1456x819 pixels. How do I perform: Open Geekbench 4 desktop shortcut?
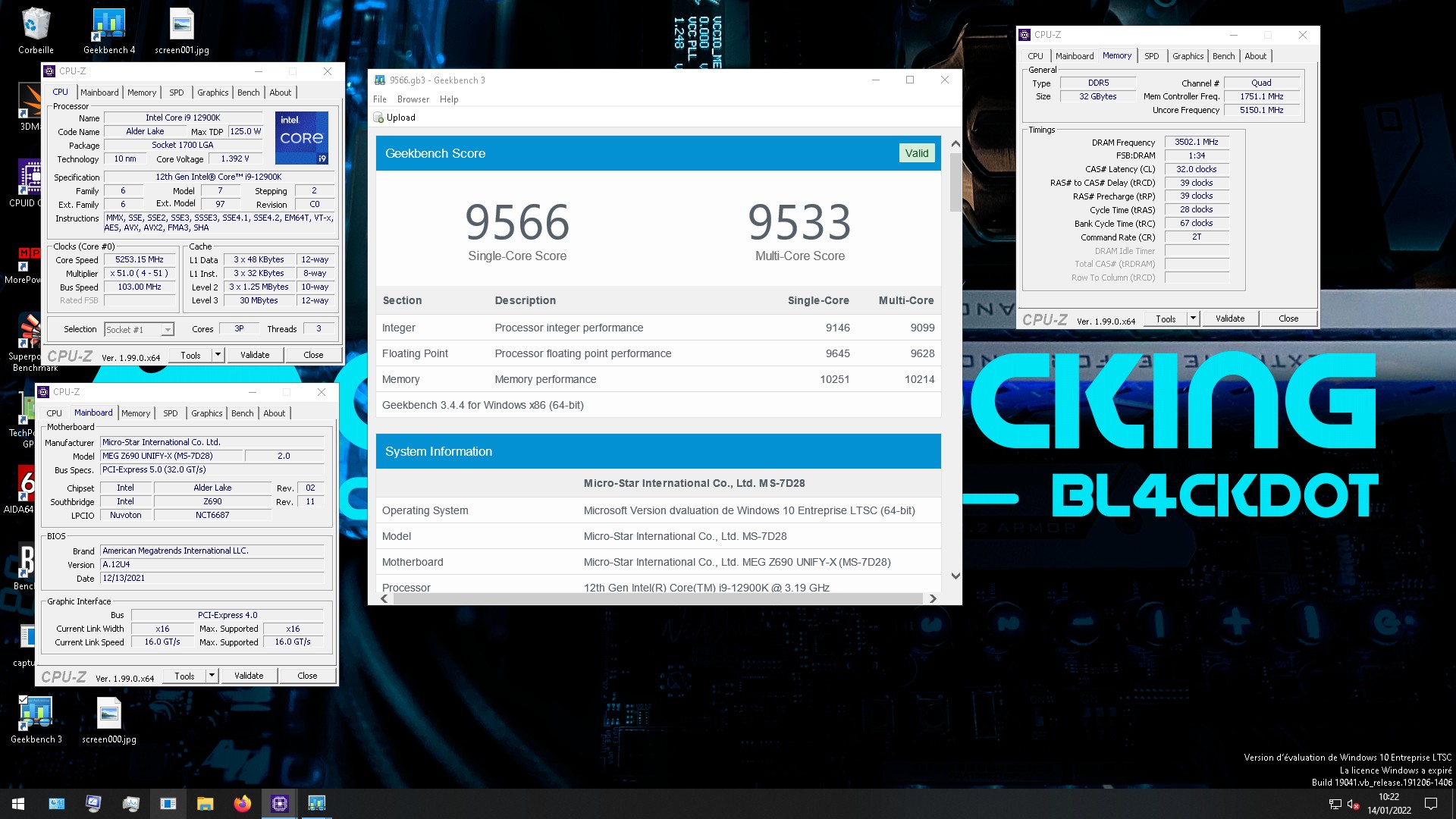(x=109, y=30)
